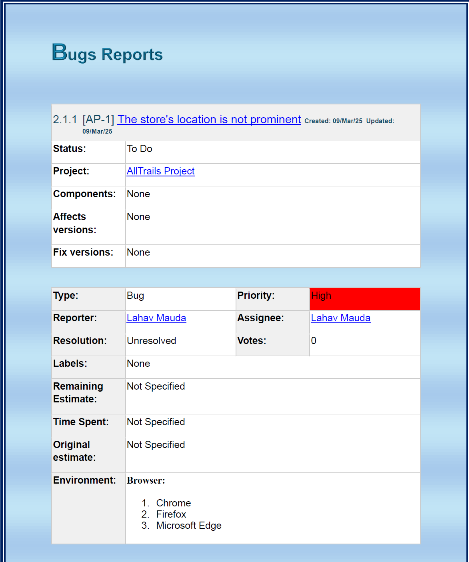This screenshot has width=469, height=562.
Task: Click the Bug type value
Action: coord(135,296)
